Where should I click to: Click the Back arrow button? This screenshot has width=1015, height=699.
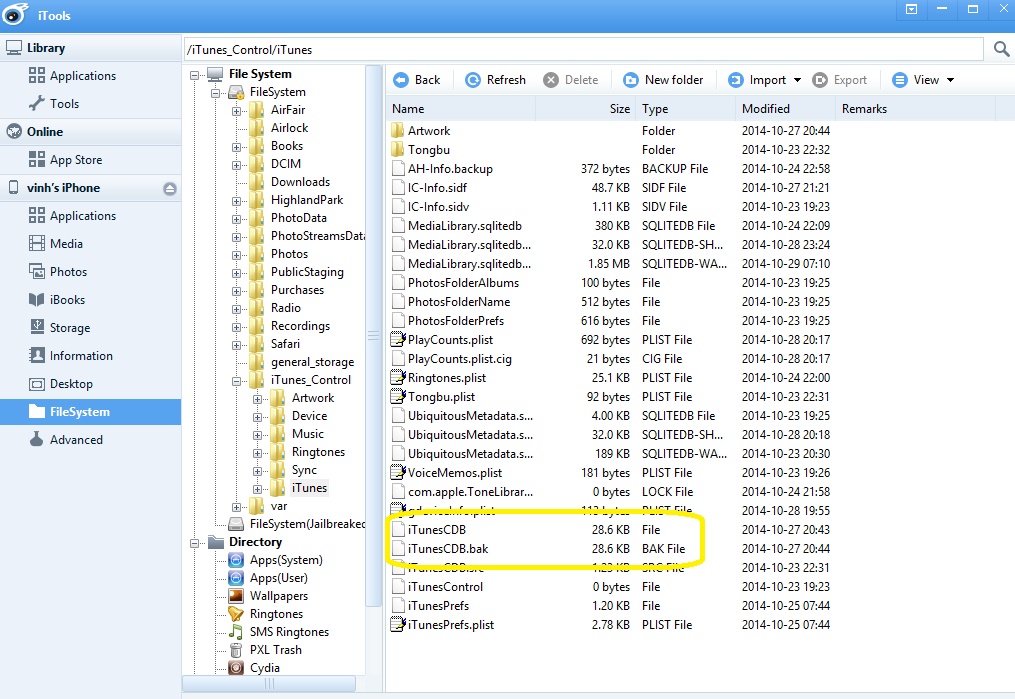(417, 80)
